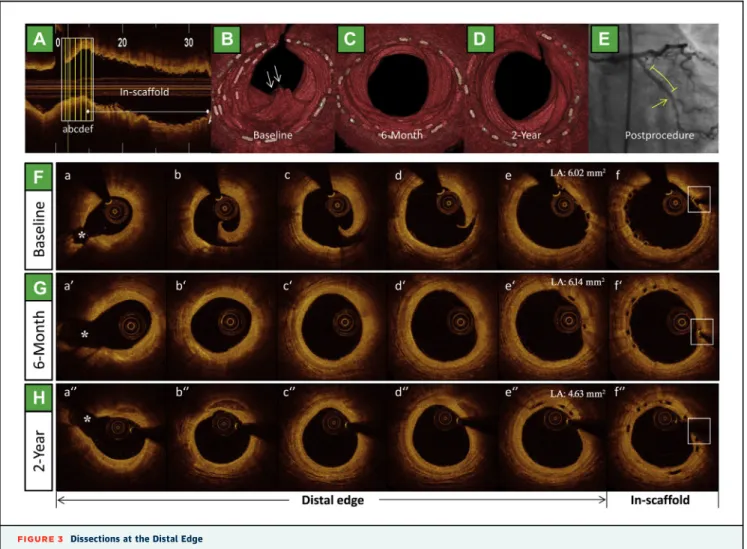Select baseline OCT frame c
Screen dimensions: 747x549
332,216
